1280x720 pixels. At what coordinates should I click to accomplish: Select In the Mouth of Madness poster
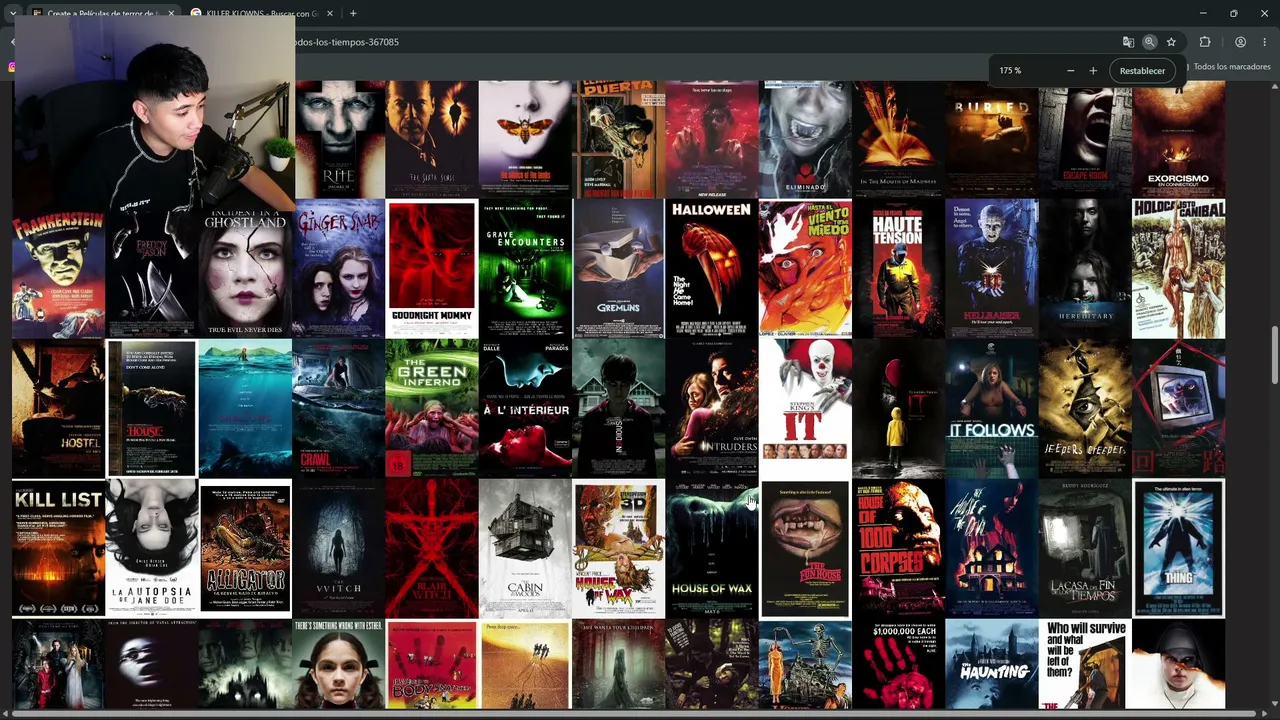(x=898, y=139)
